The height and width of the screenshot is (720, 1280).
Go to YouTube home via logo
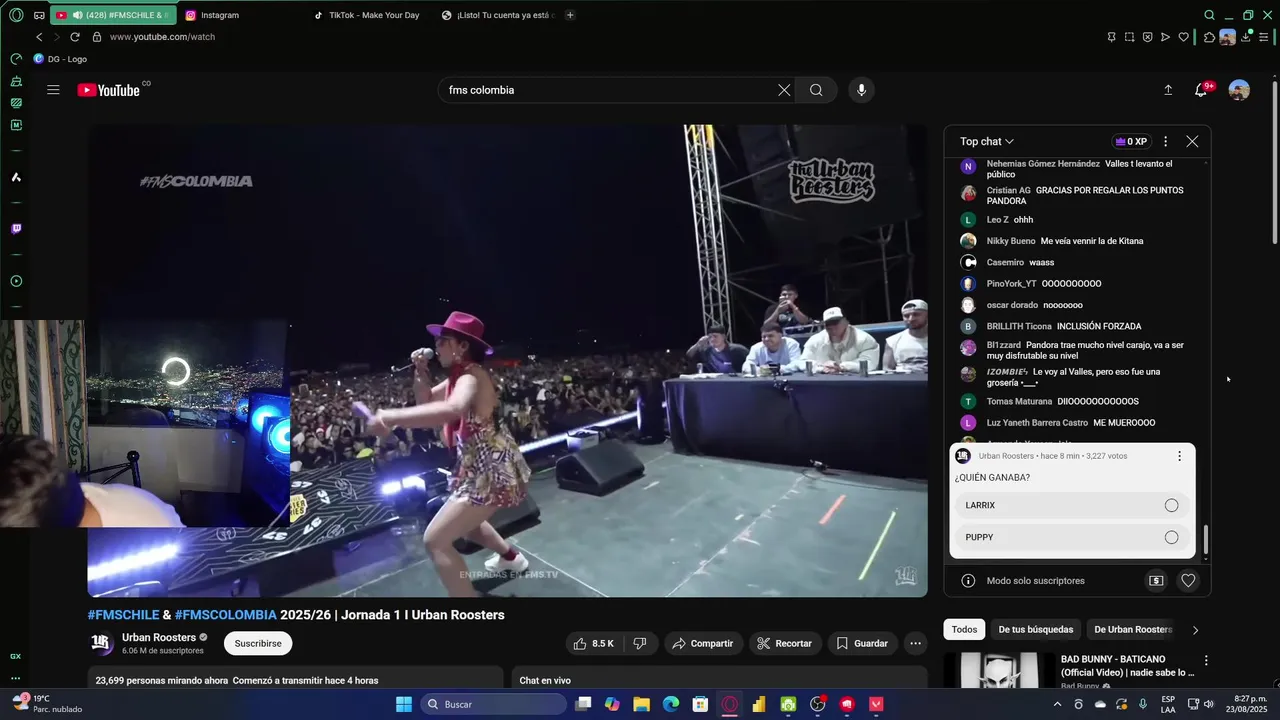point(108,90)
